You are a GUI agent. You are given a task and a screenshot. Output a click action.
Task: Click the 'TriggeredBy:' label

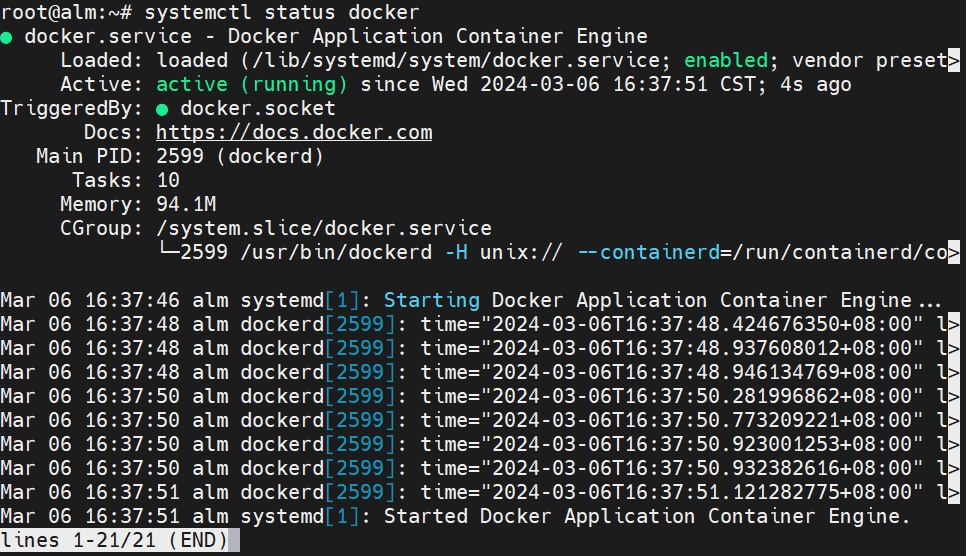tap(72, 108)
